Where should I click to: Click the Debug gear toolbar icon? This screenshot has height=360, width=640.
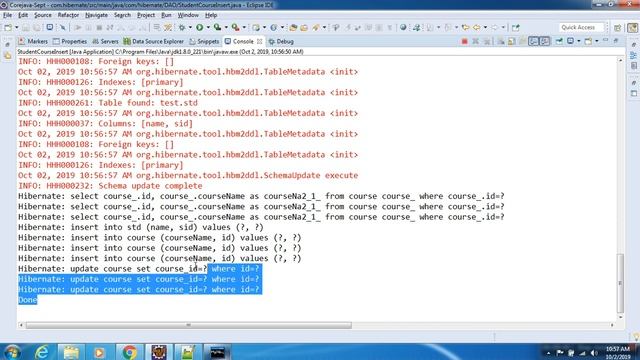pyautogui.click(x=182, y=27)
